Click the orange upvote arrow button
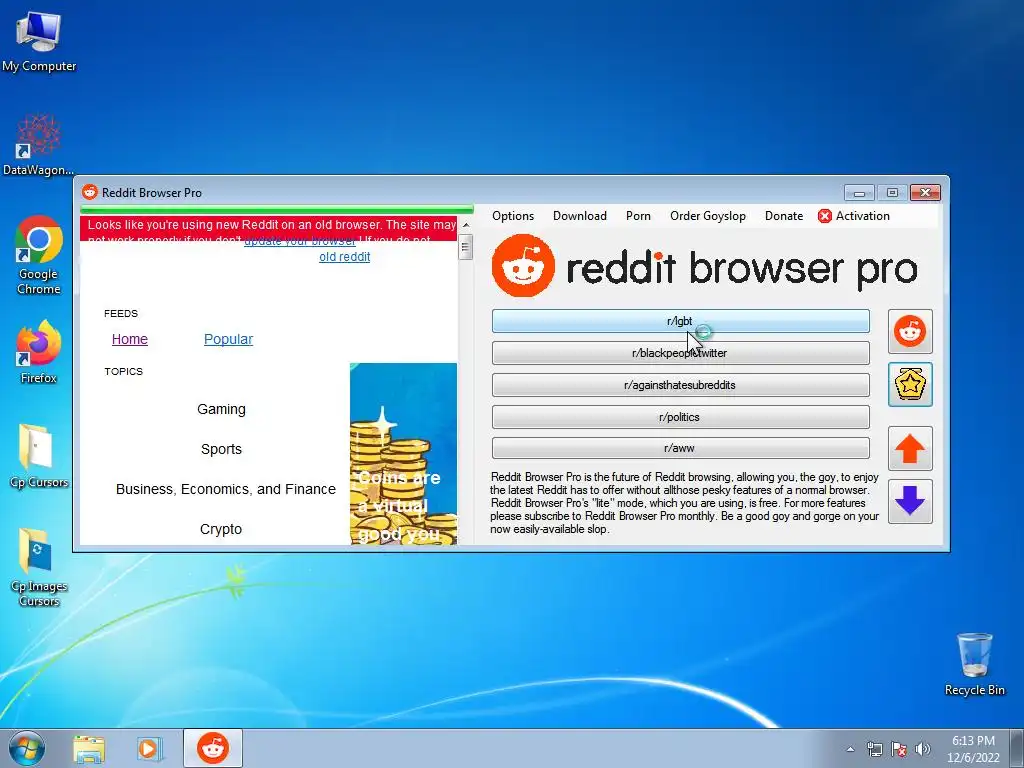 tap(910, 449)
